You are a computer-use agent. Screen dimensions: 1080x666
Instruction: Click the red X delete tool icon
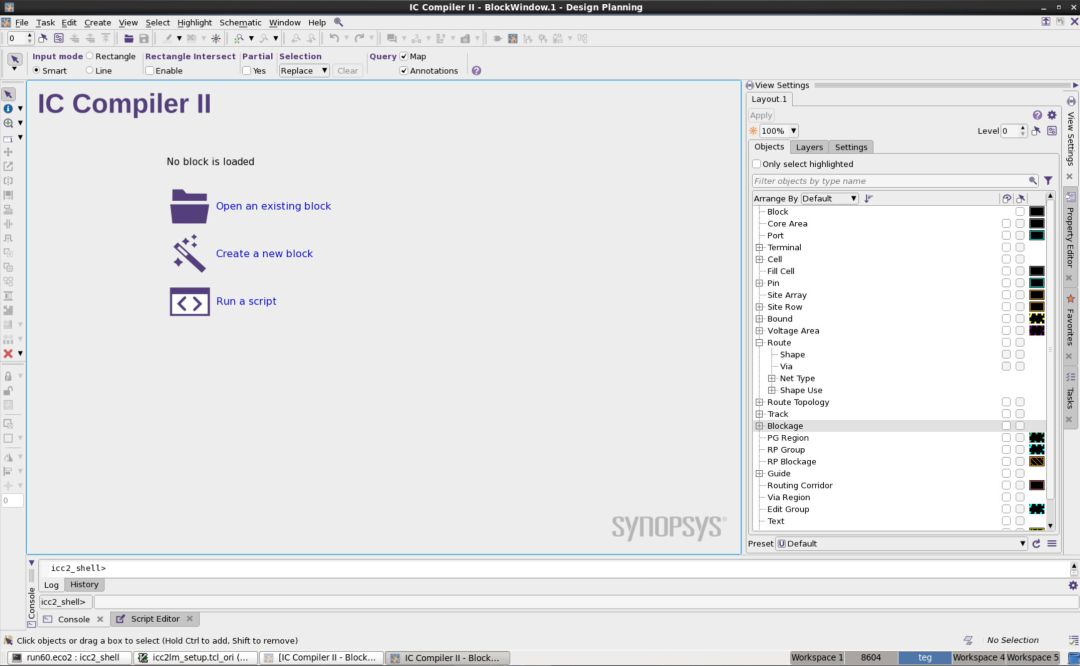(8, 353)
